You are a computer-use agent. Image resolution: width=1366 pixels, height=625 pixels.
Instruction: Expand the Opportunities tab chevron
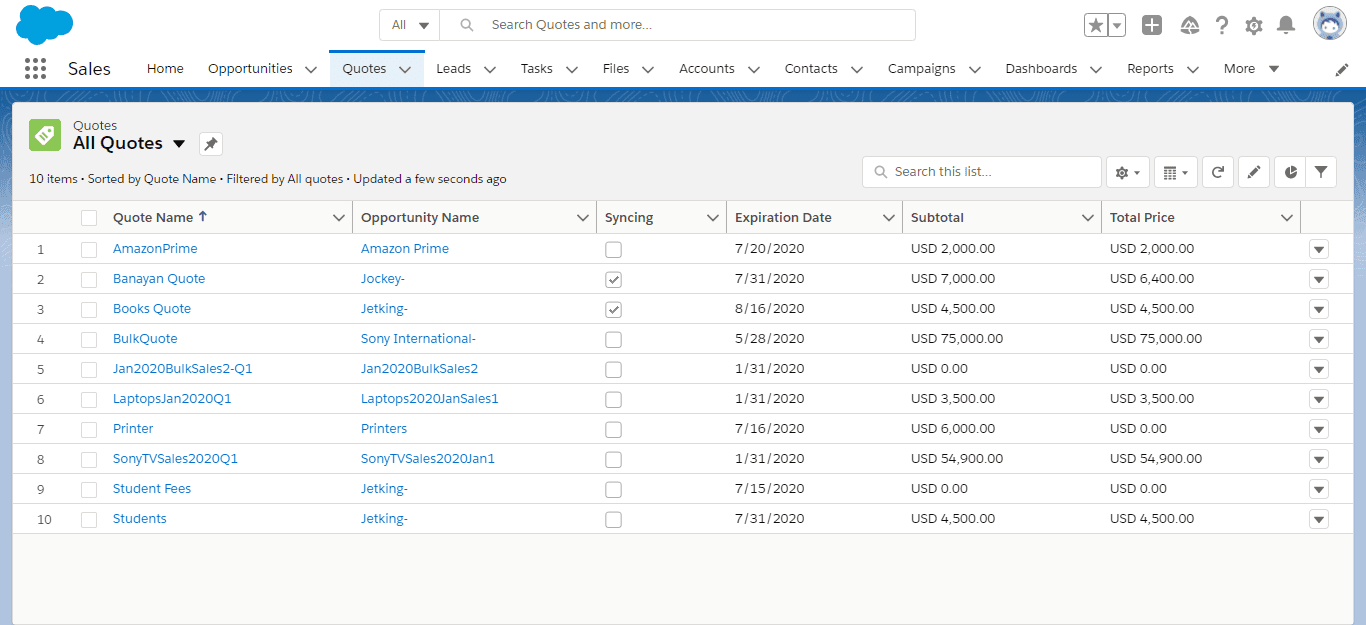[311, 70]
